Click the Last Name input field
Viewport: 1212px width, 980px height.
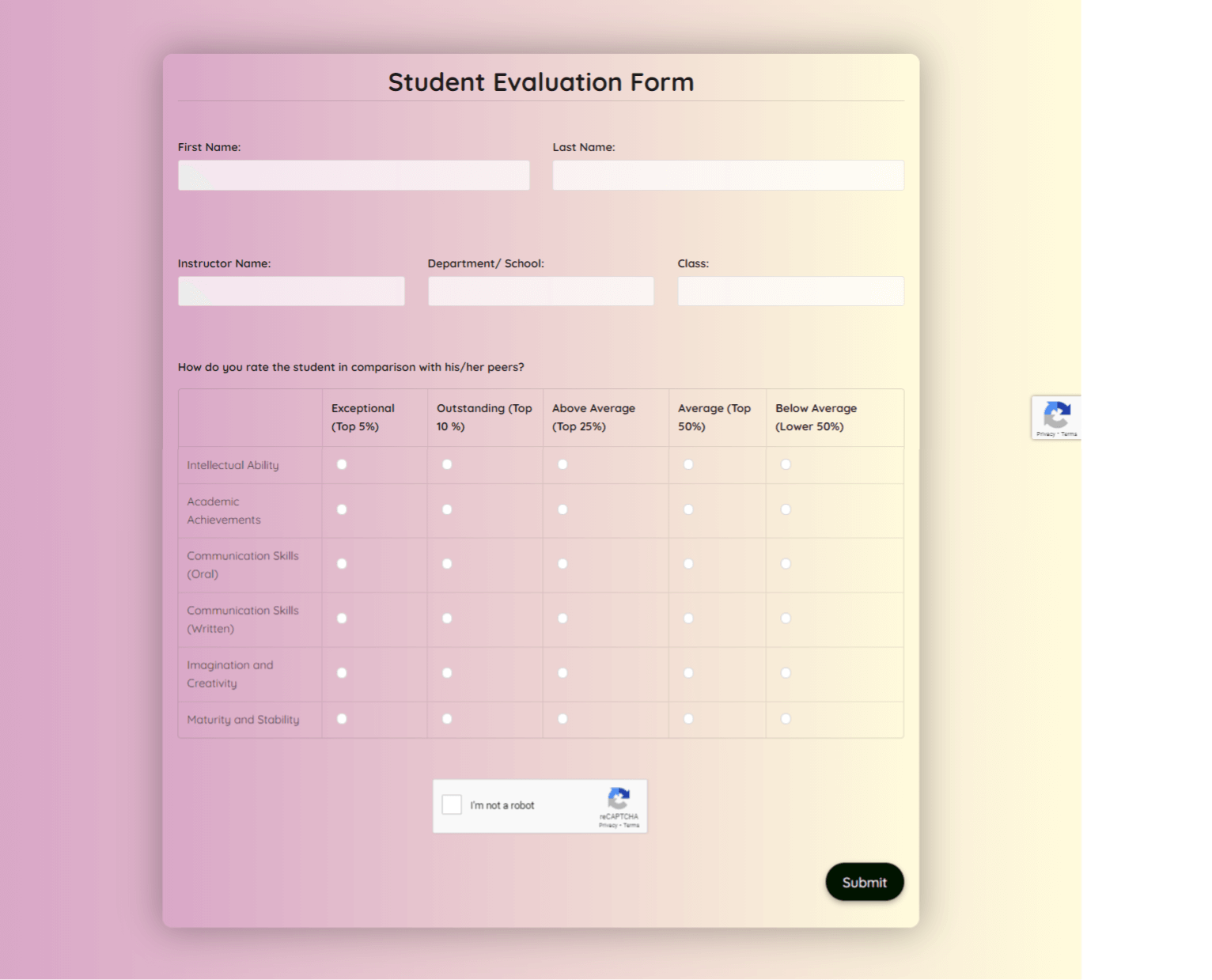pyautogui.click(x=727, y=175)
